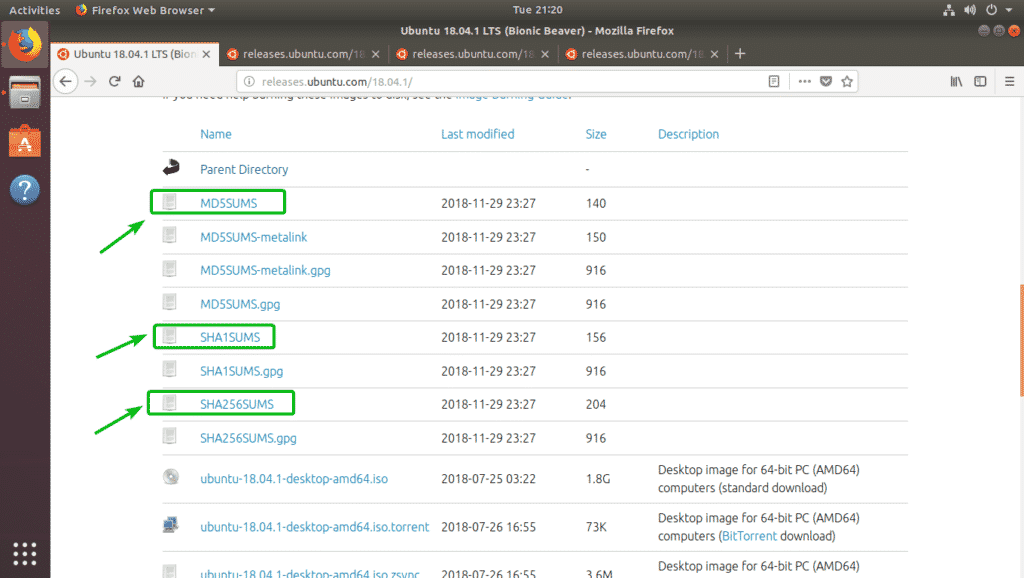Click the disc icon beside the .iso file
This screenshot has width=1024, height=578.
[x=171, y=477]
